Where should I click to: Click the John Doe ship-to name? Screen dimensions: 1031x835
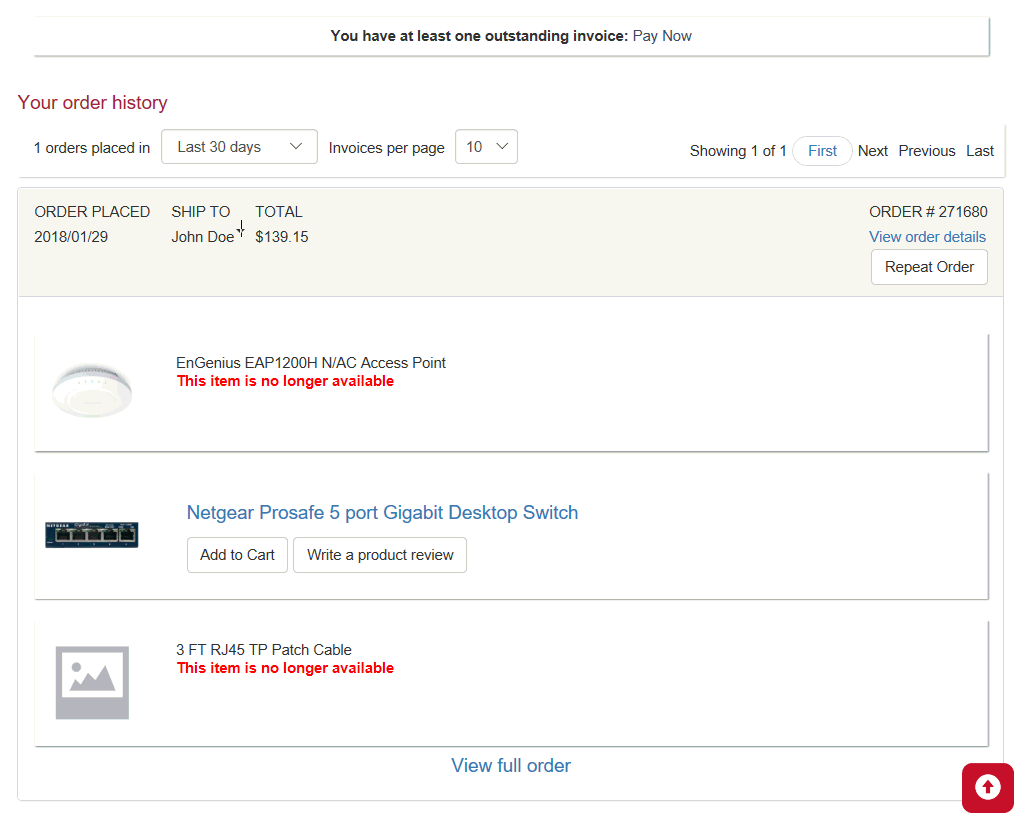coord(202,238)
